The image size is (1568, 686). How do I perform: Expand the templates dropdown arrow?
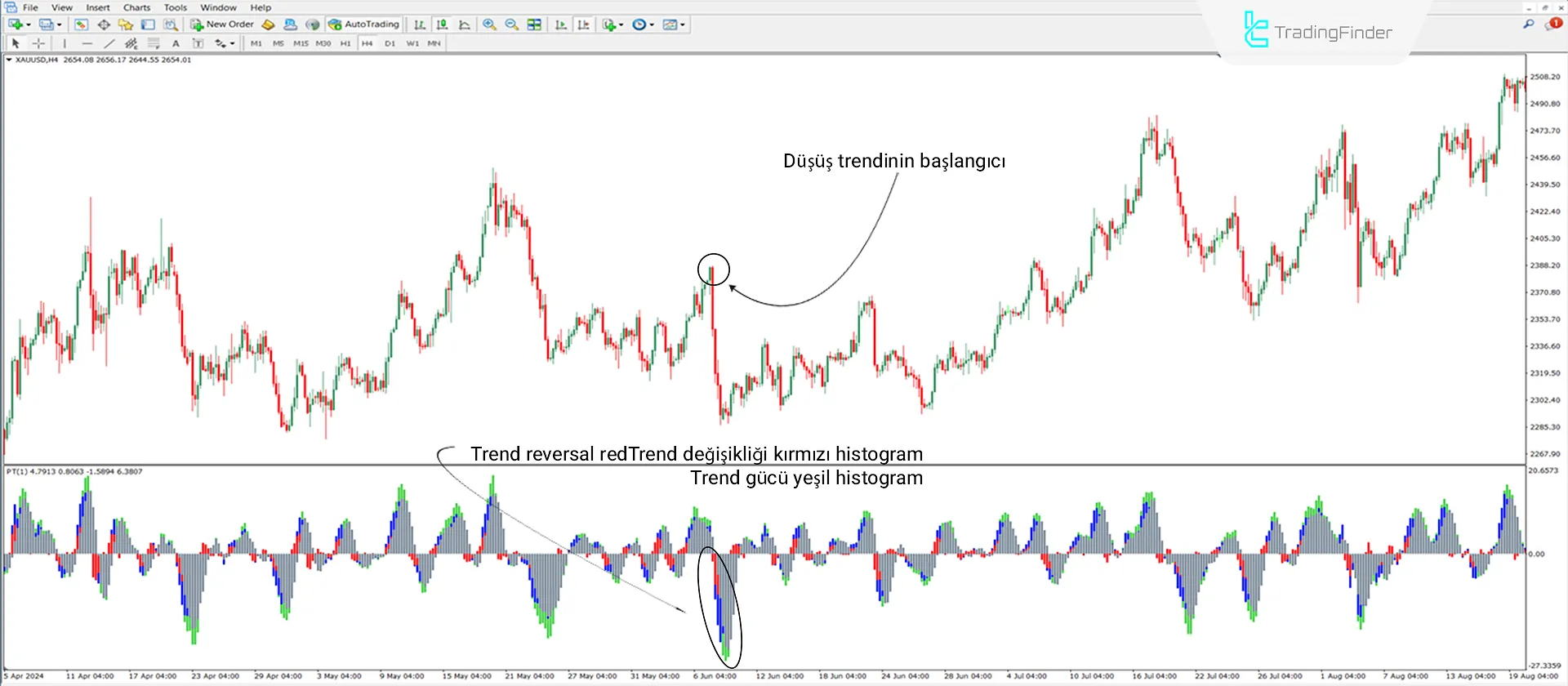point(683,24)
